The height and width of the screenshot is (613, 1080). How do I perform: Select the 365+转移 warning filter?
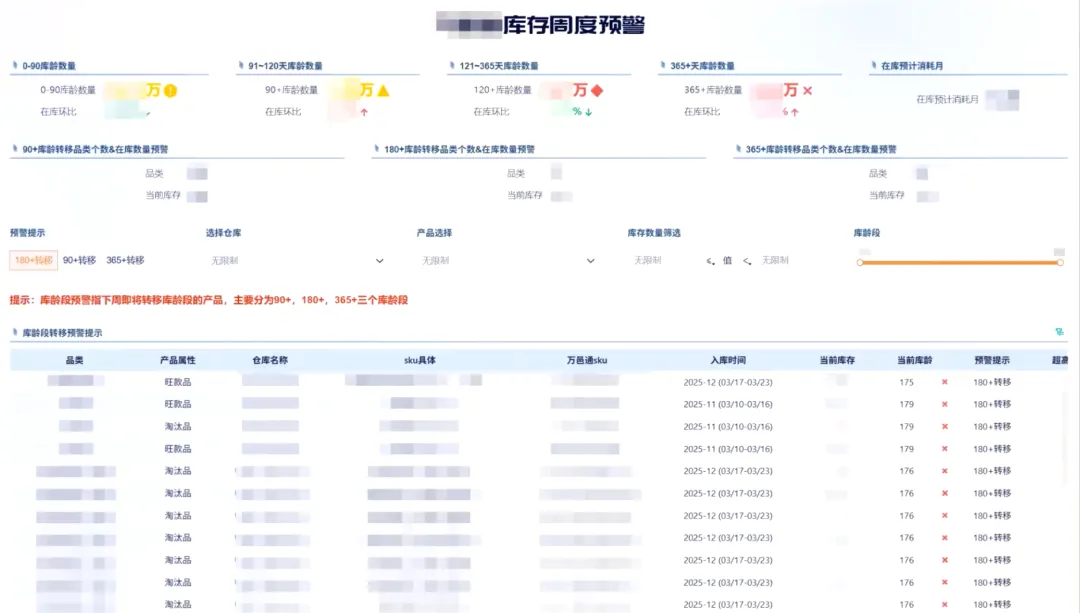point(125,260)
